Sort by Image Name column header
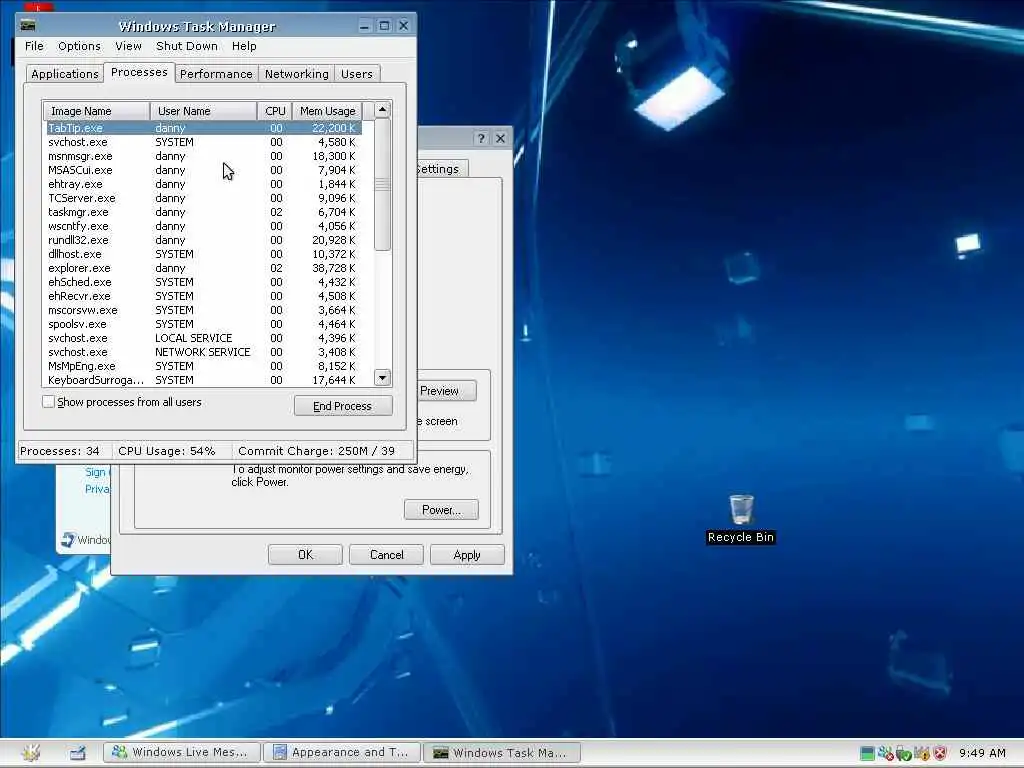The height and width of the screenshot is (768, 1024). [x=97, y=111]
